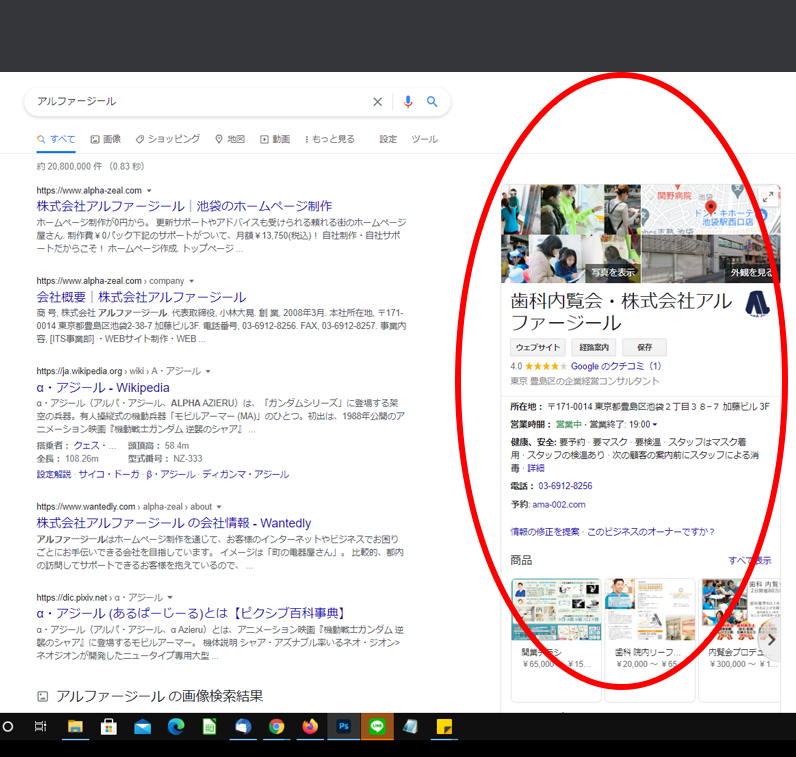Image resolution: width=796 pixels, height=757 pixels.
Task: Advance products with the next arrow
Action: (771, 640)
